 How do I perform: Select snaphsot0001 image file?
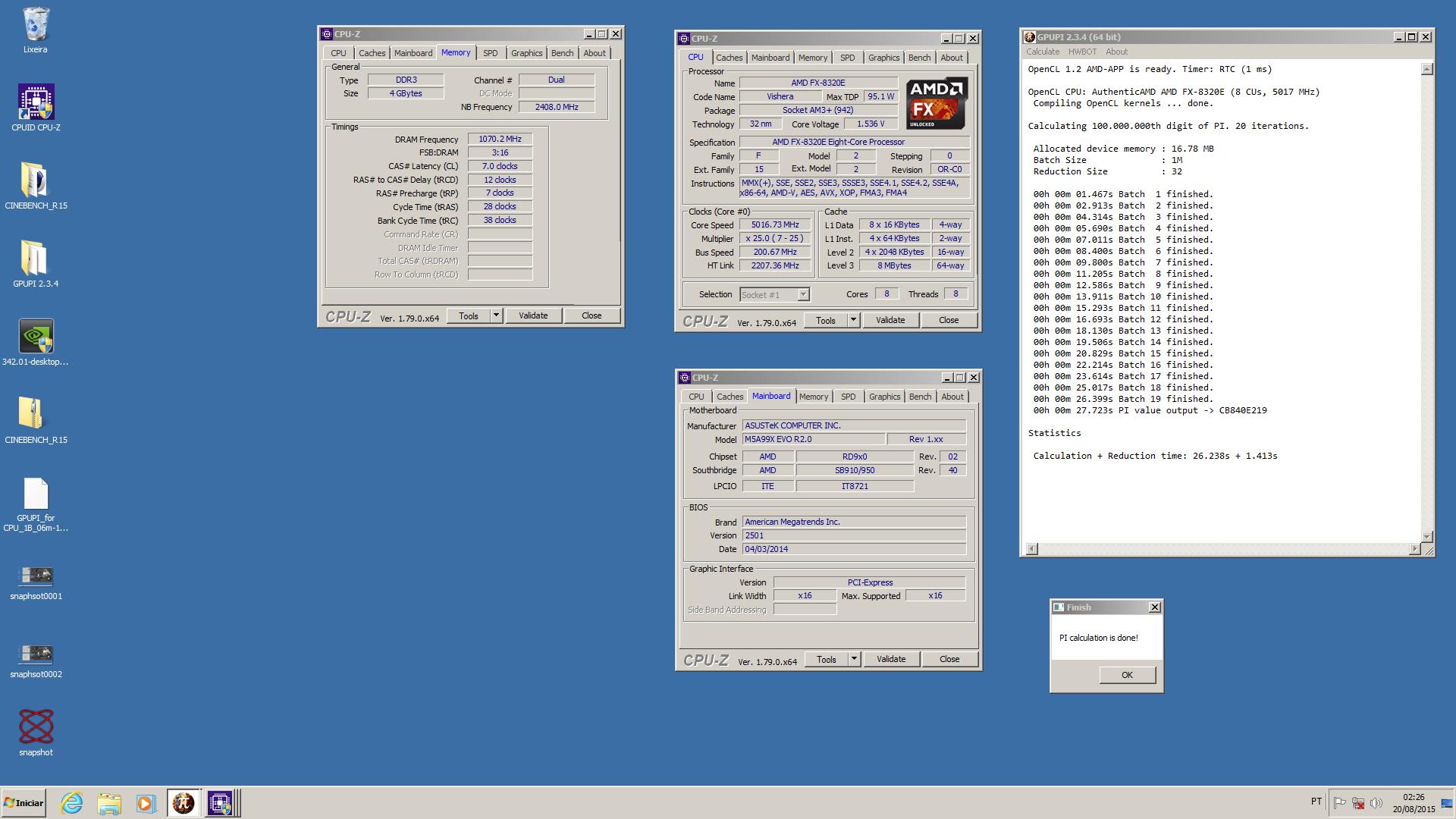(x=36, y=582)
